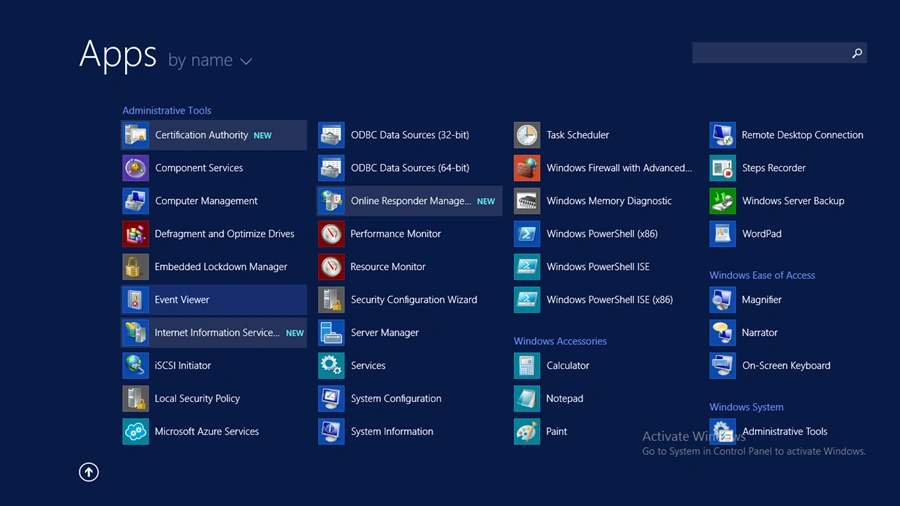Open the Paint palette icon
Screen dimensions: 900x506
[x=527, y=431]
